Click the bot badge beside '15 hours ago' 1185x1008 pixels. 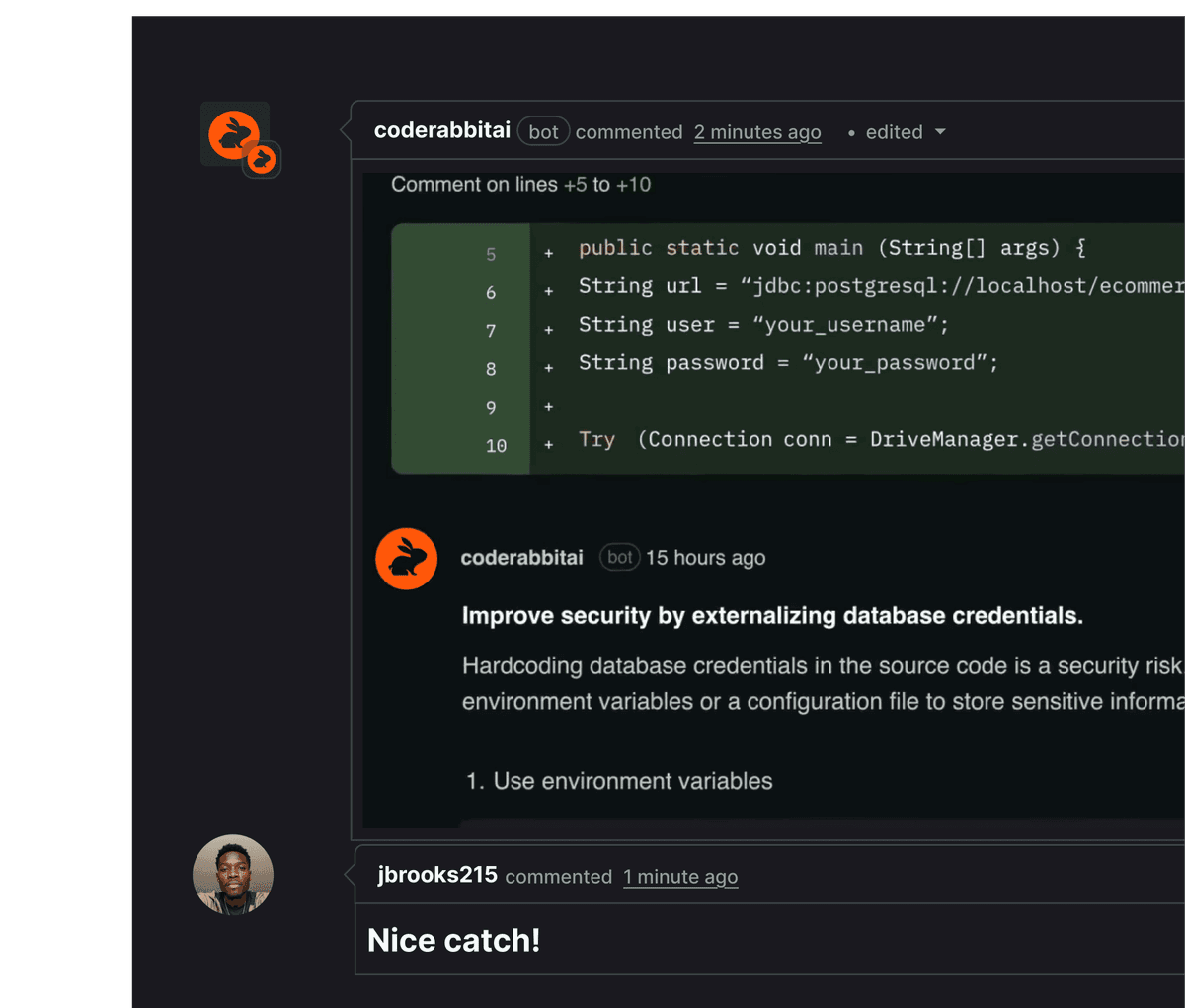pos(619,558)
